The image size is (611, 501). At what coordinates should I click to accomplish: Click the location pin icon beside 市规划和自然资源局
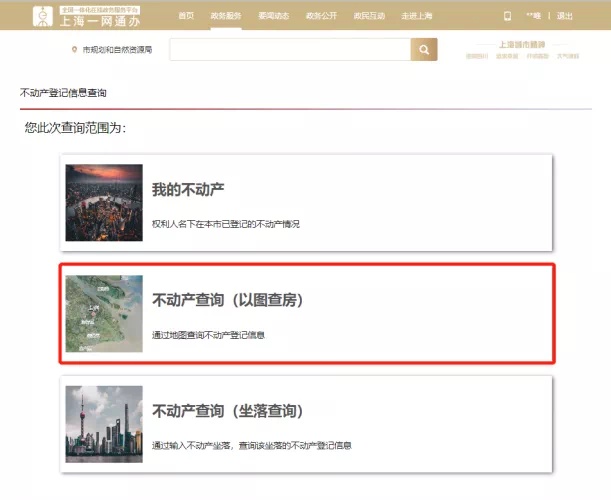pos(75,50)
